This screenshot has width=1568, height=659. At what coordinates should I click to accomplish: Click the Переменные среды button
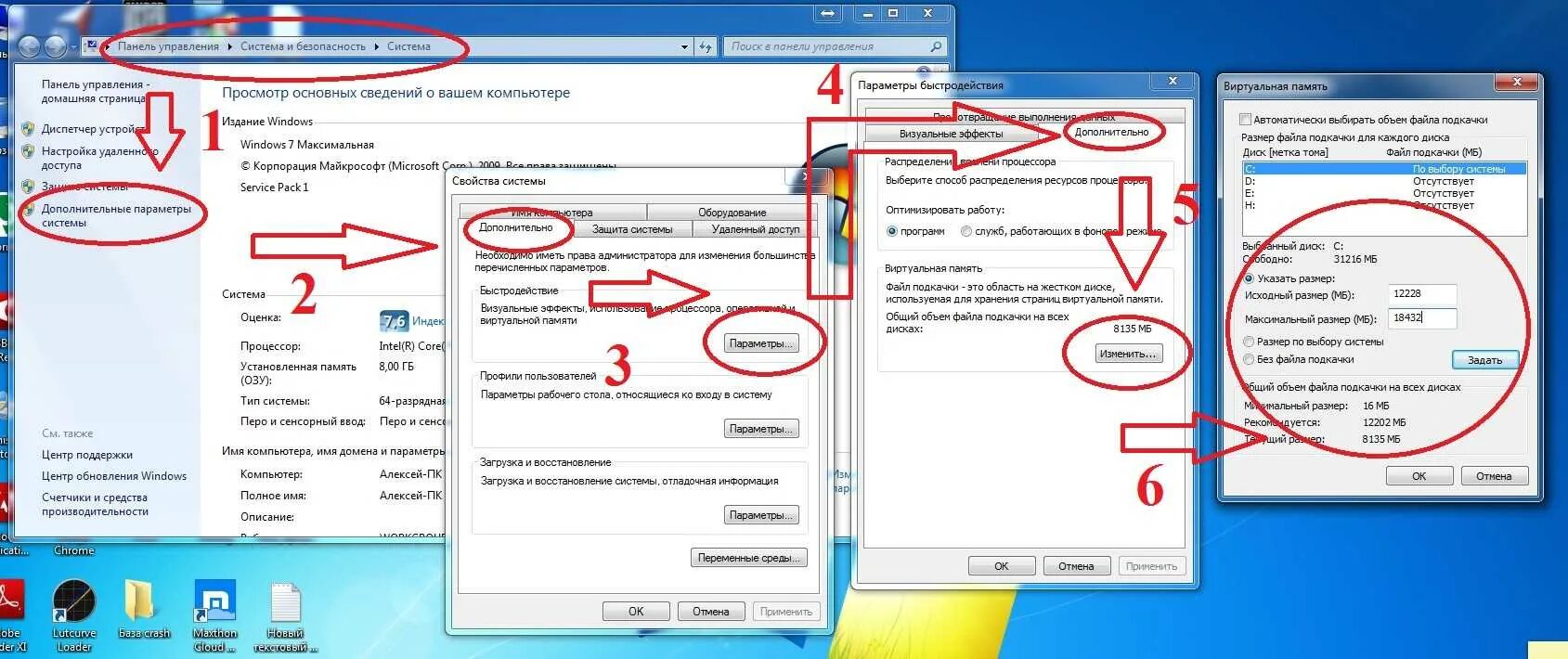pyautogui.click(x=748, y=558)
